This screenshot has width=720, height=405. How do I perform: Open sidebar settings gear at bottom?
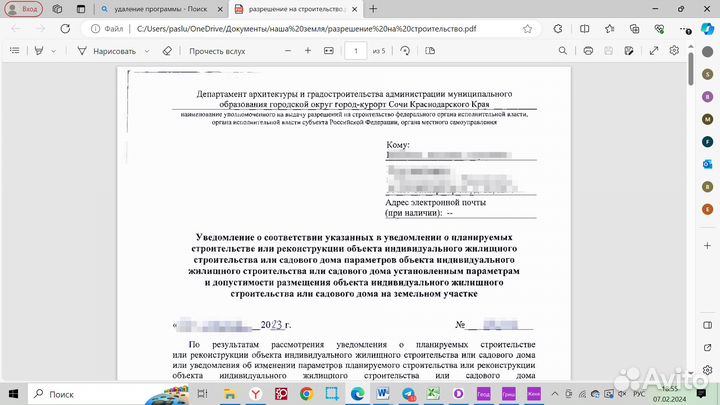(708, 370)
